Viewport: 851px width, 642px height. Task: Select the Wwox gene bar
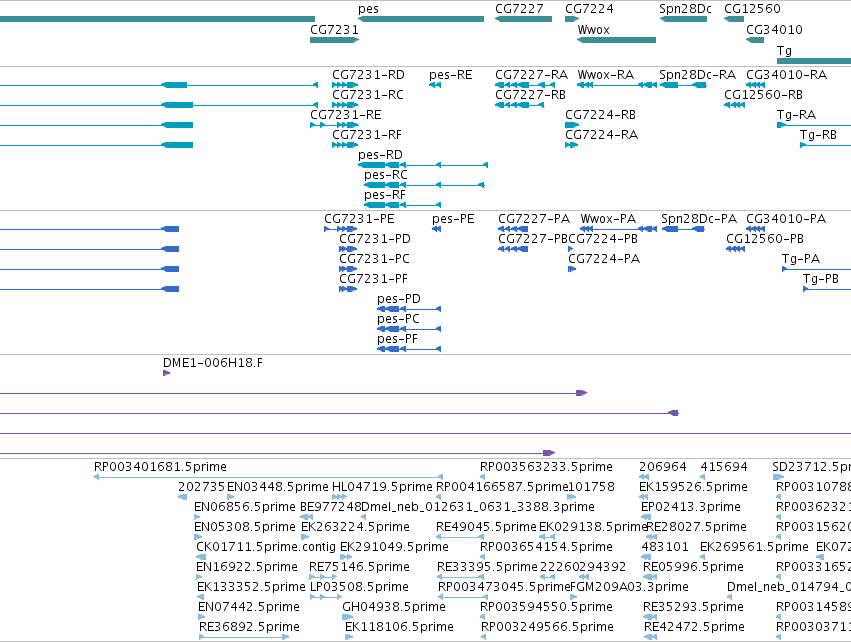click(617, 40)
